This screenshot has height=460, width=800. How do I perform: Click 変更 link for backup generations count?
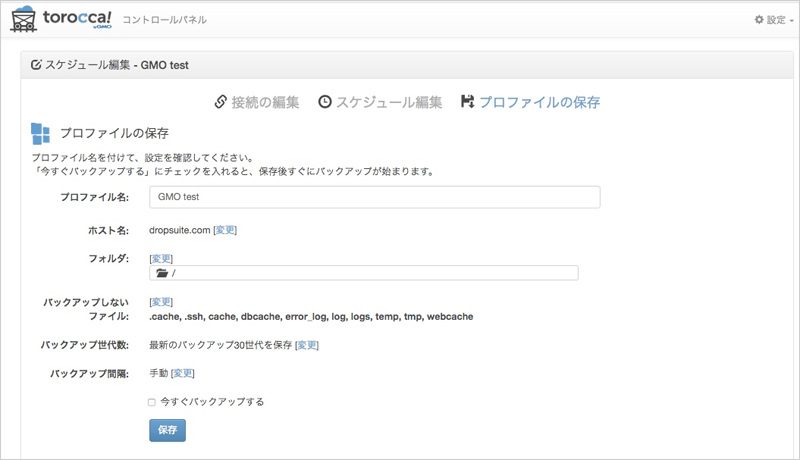coord(307,345)
